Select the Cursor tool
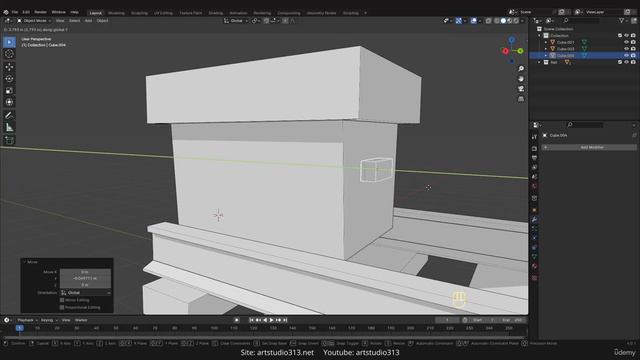Screen dimensions: 640x360 9,54
